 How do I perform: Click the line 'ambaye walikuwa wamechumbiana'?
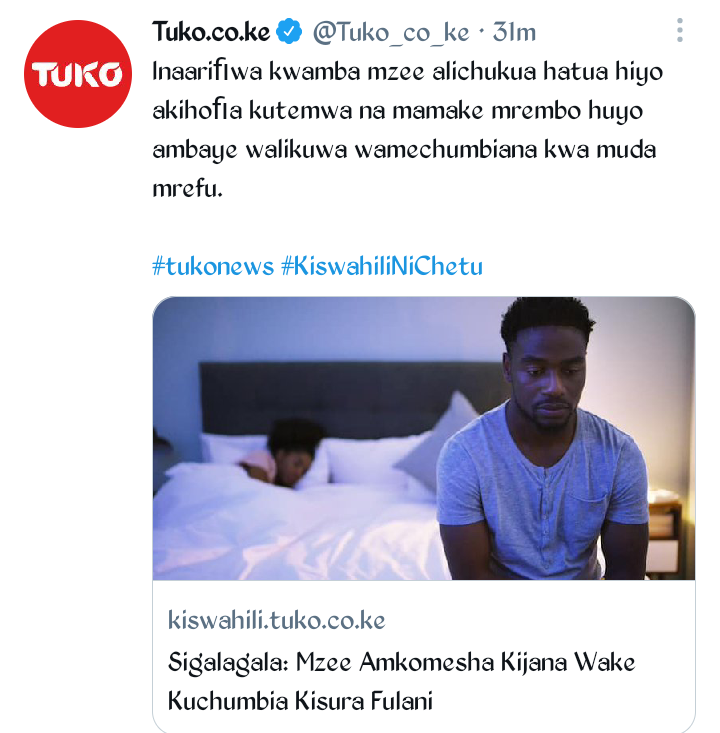click(404, 150)
